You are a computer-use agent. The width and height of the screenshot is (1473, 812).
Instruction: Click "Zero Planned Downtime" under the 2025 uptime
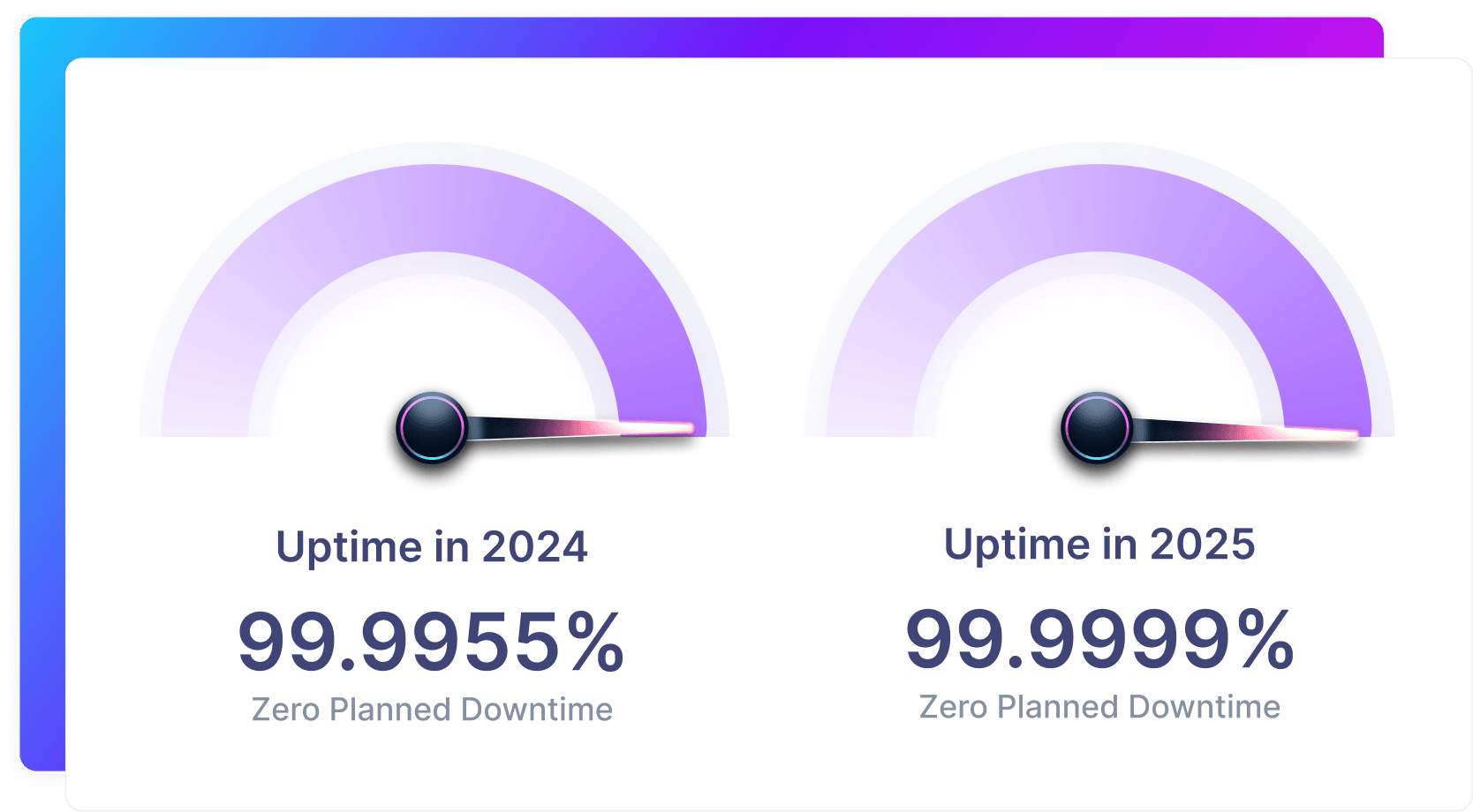1099,707
